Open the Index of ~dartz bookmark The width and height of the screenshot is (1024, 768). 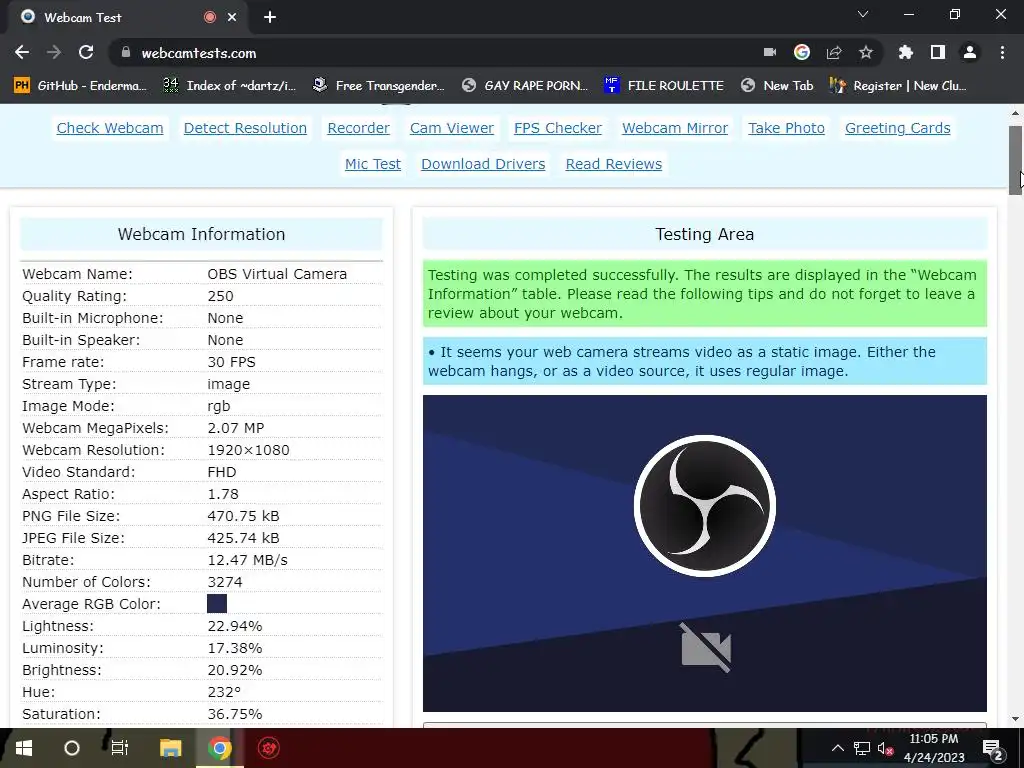click(229, 86)
